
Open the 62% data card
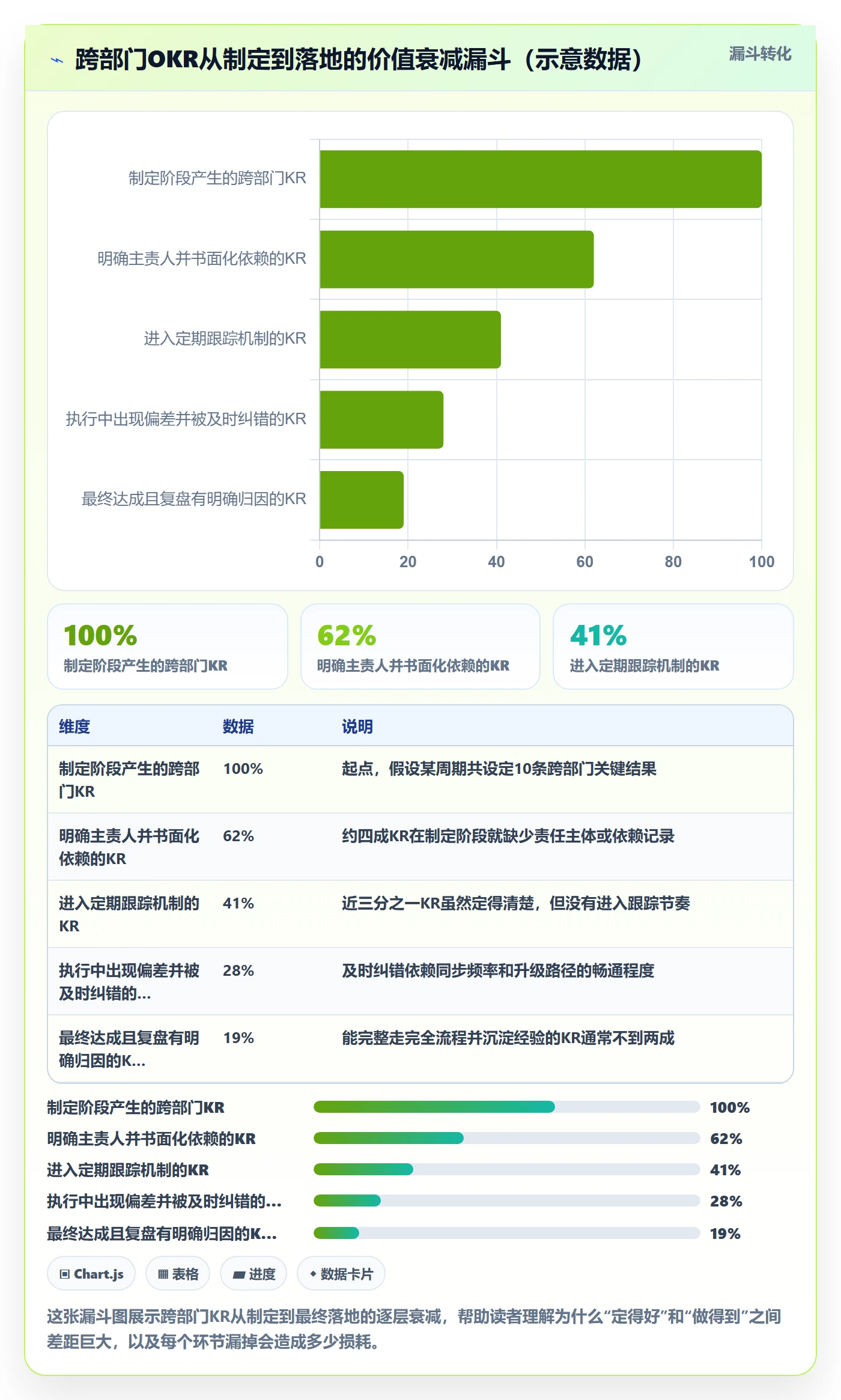[x=421, y=647]
